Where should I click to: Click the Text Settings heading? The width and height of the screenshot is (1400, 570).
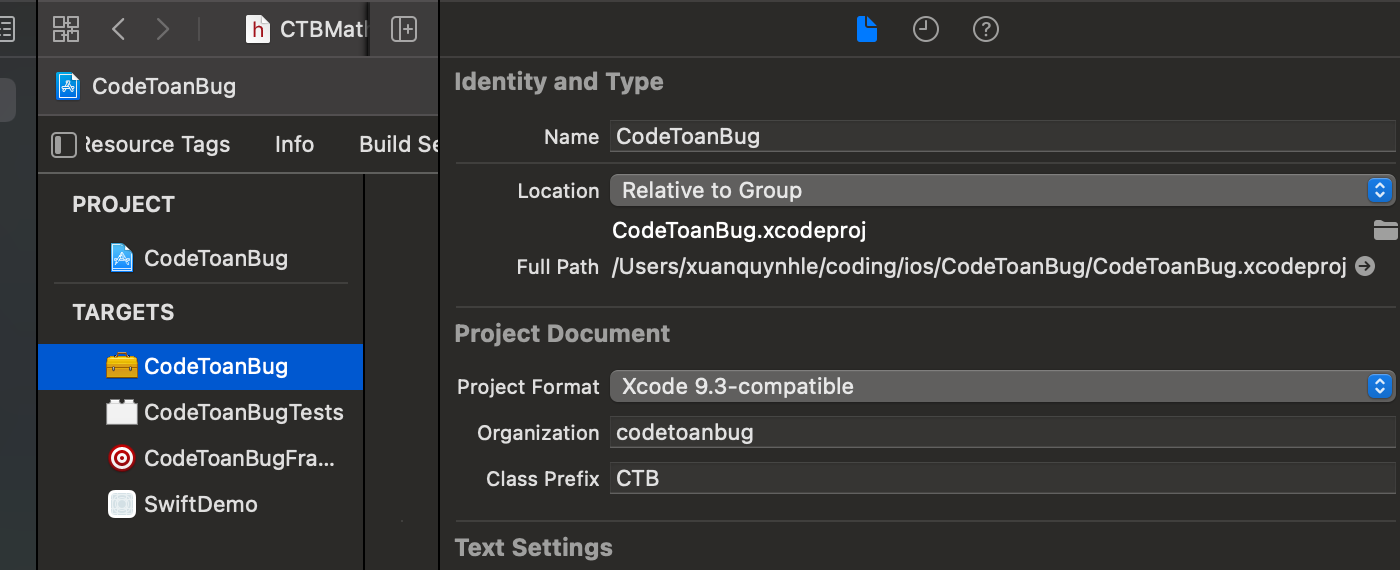[x=534, y=548]
